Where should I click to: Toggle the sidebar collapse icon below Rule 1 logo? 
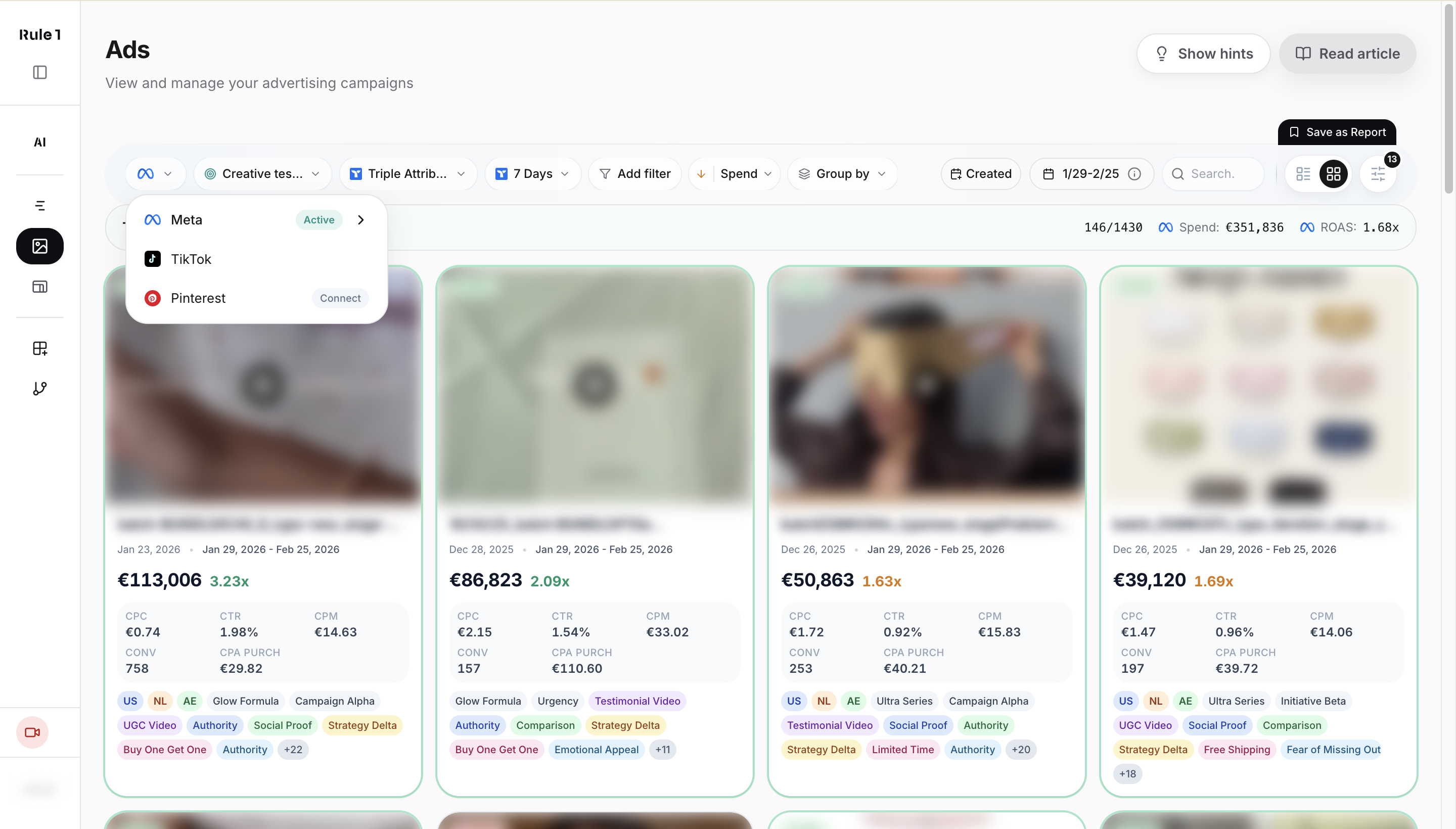39,72
